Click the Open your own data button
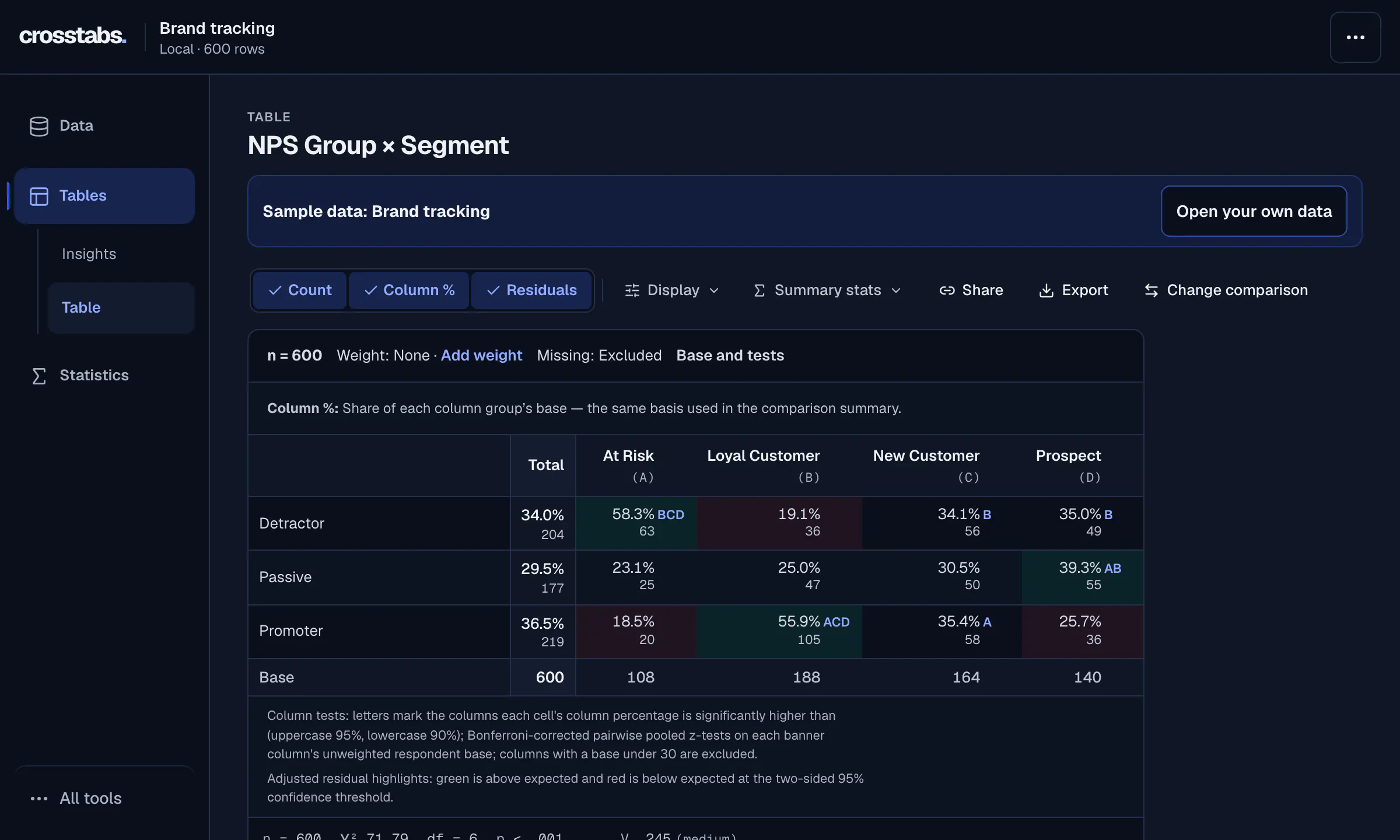The image size is (1400, 840). 1254,211
